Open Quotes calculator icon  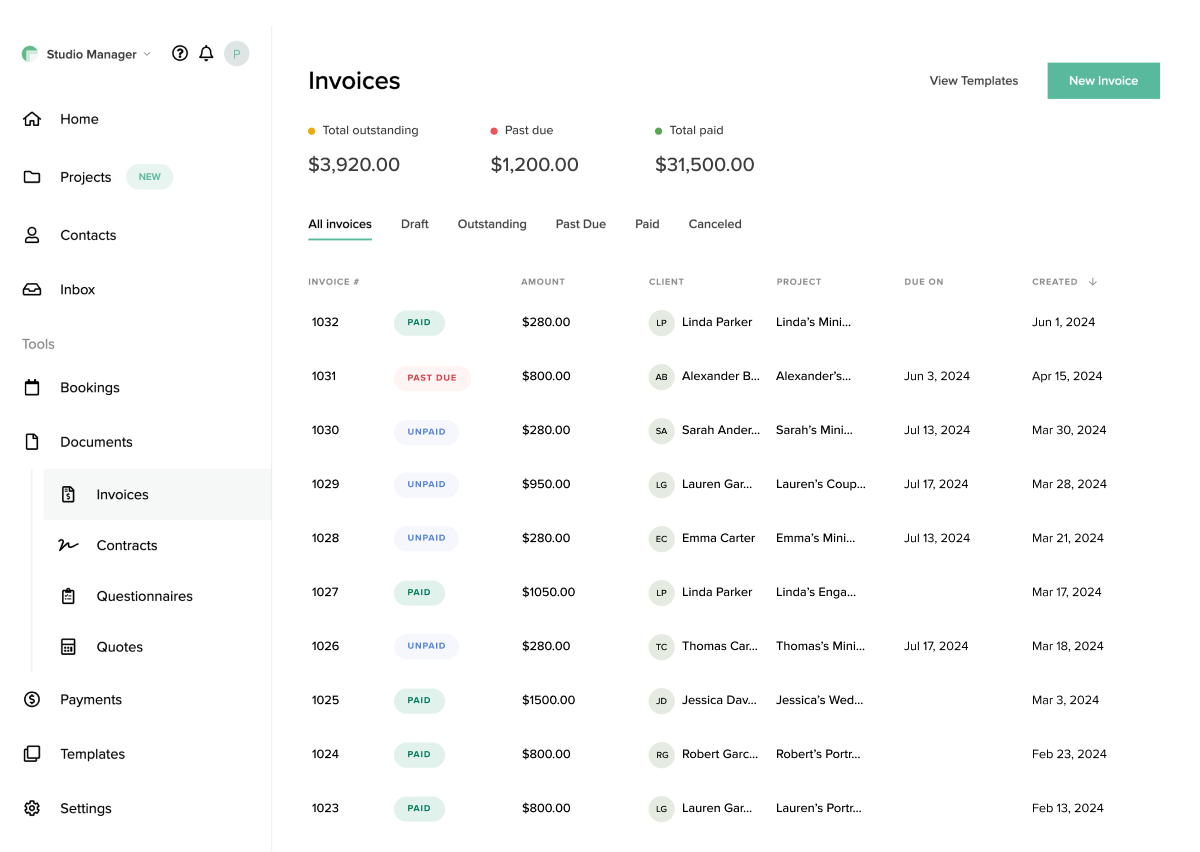coord(68,647)
